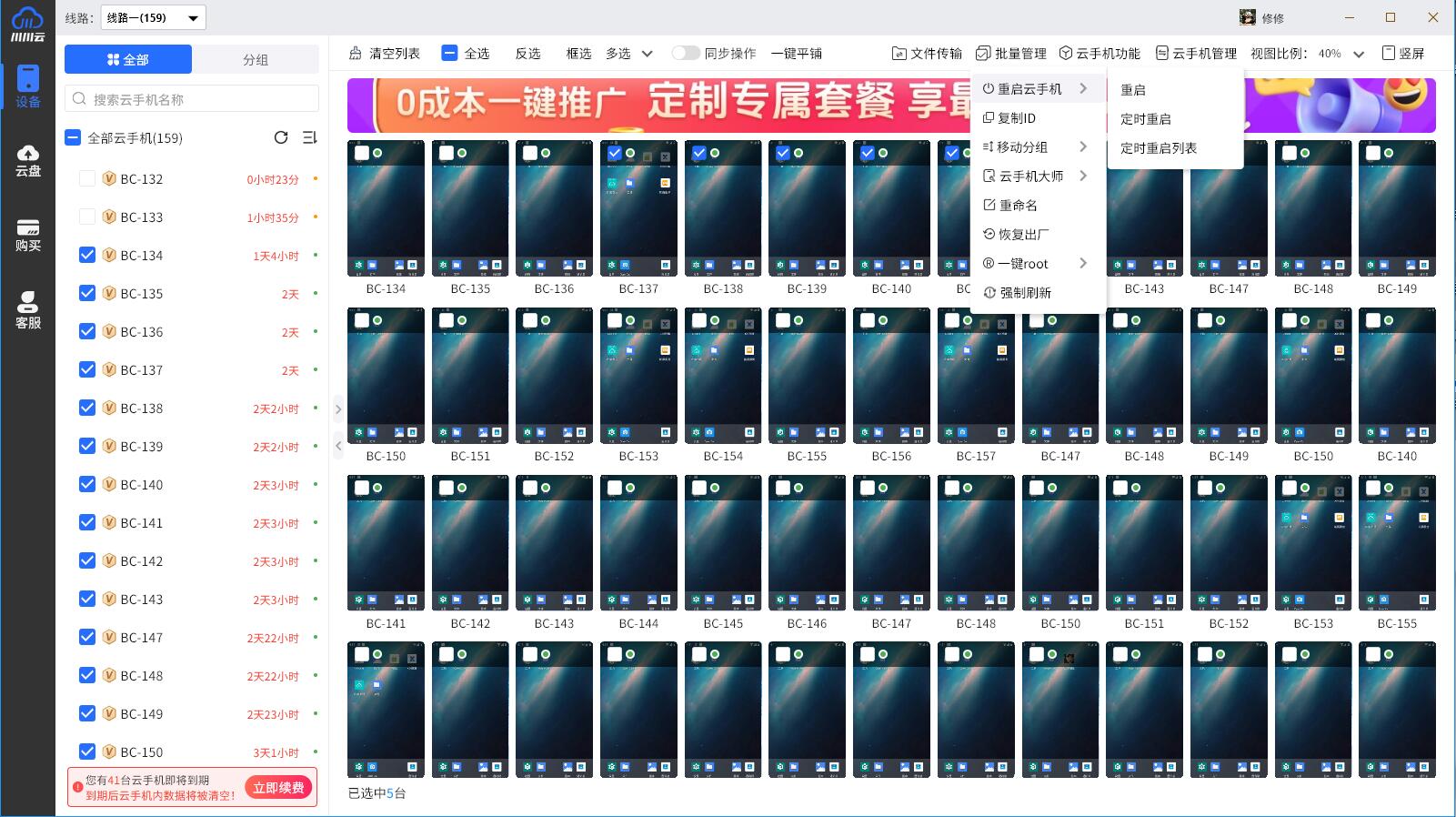The image size is (1456, 817).
Task: Click the 立即续费 renew button
Action: coord(278,788)
